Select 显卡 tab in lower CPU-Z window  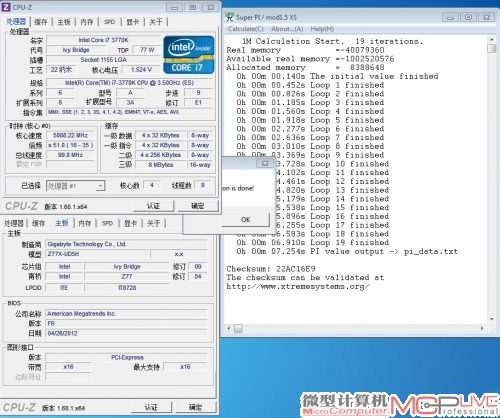click(130, 224)
